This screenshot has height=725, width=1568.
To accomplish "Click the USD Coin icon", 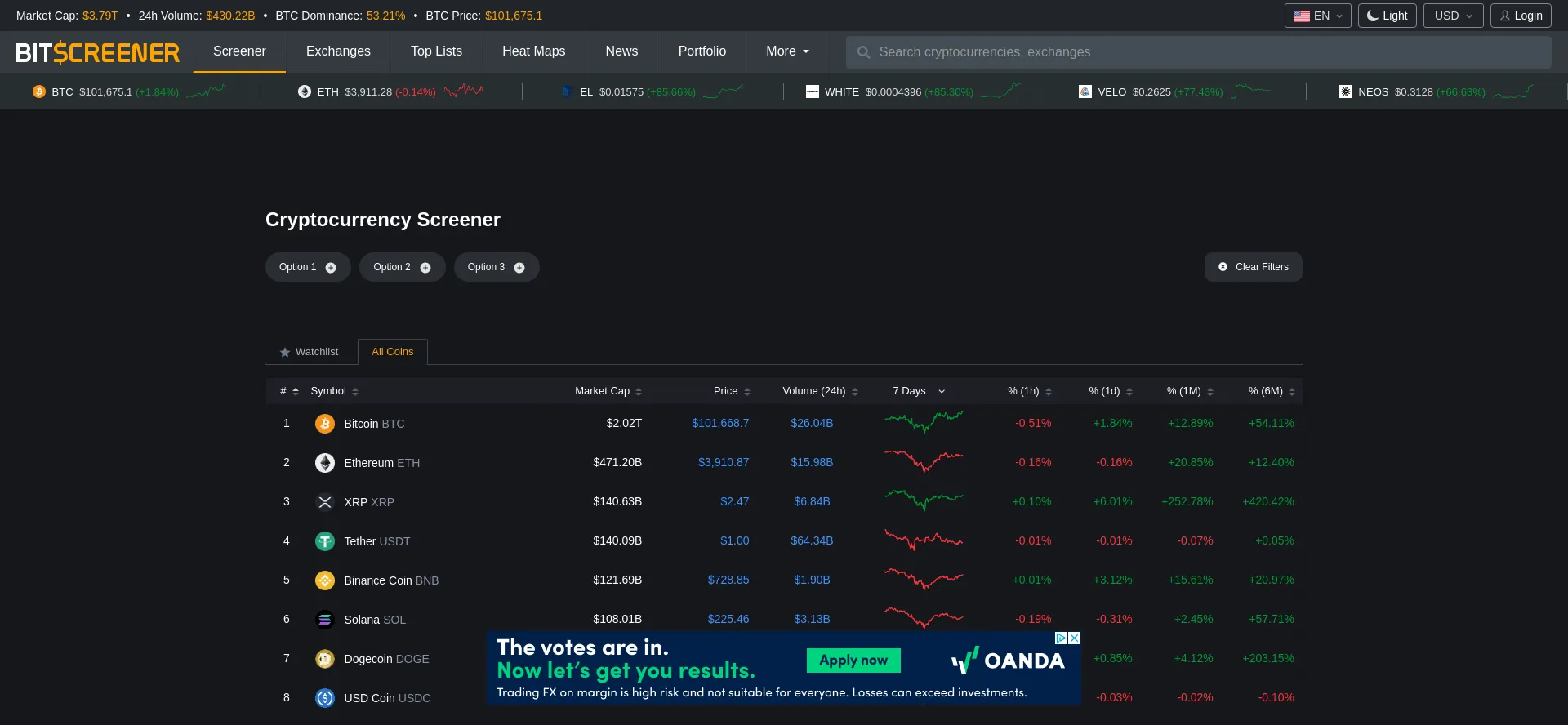I will point(325,698).
